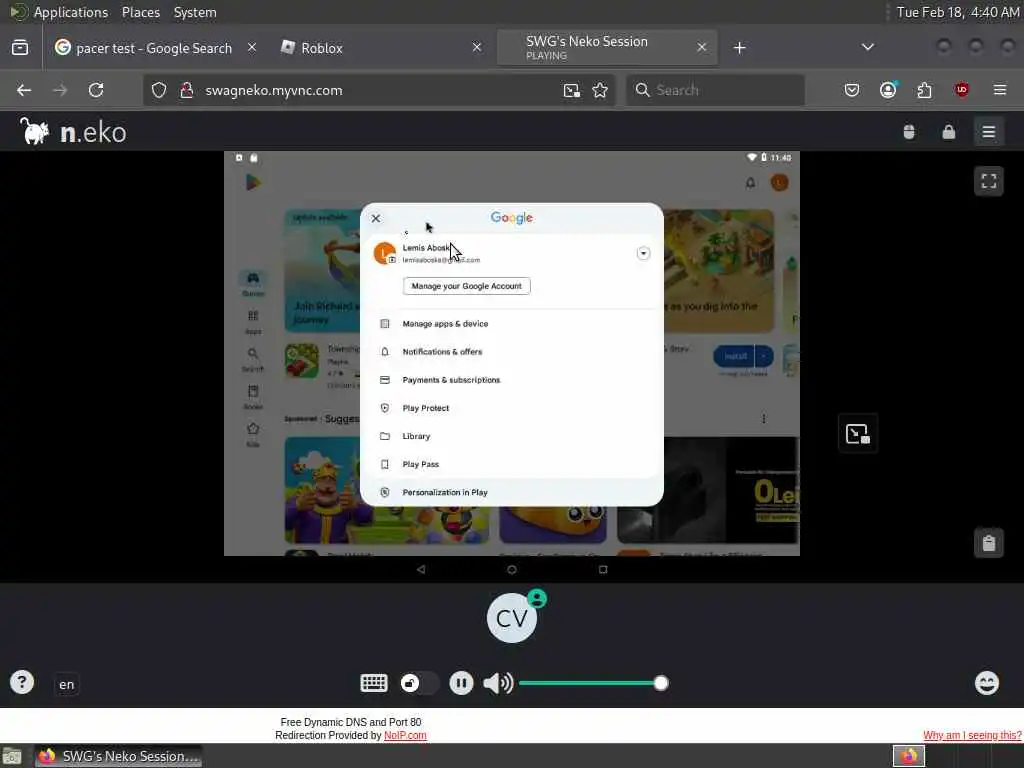Select Games in Play Store sidebar
The image size is (1024, 768).
tap(253, 283)
